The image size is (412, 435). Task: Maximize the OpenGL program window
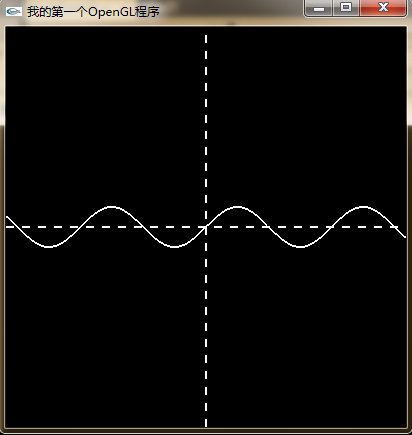click(x=346, y=8)
